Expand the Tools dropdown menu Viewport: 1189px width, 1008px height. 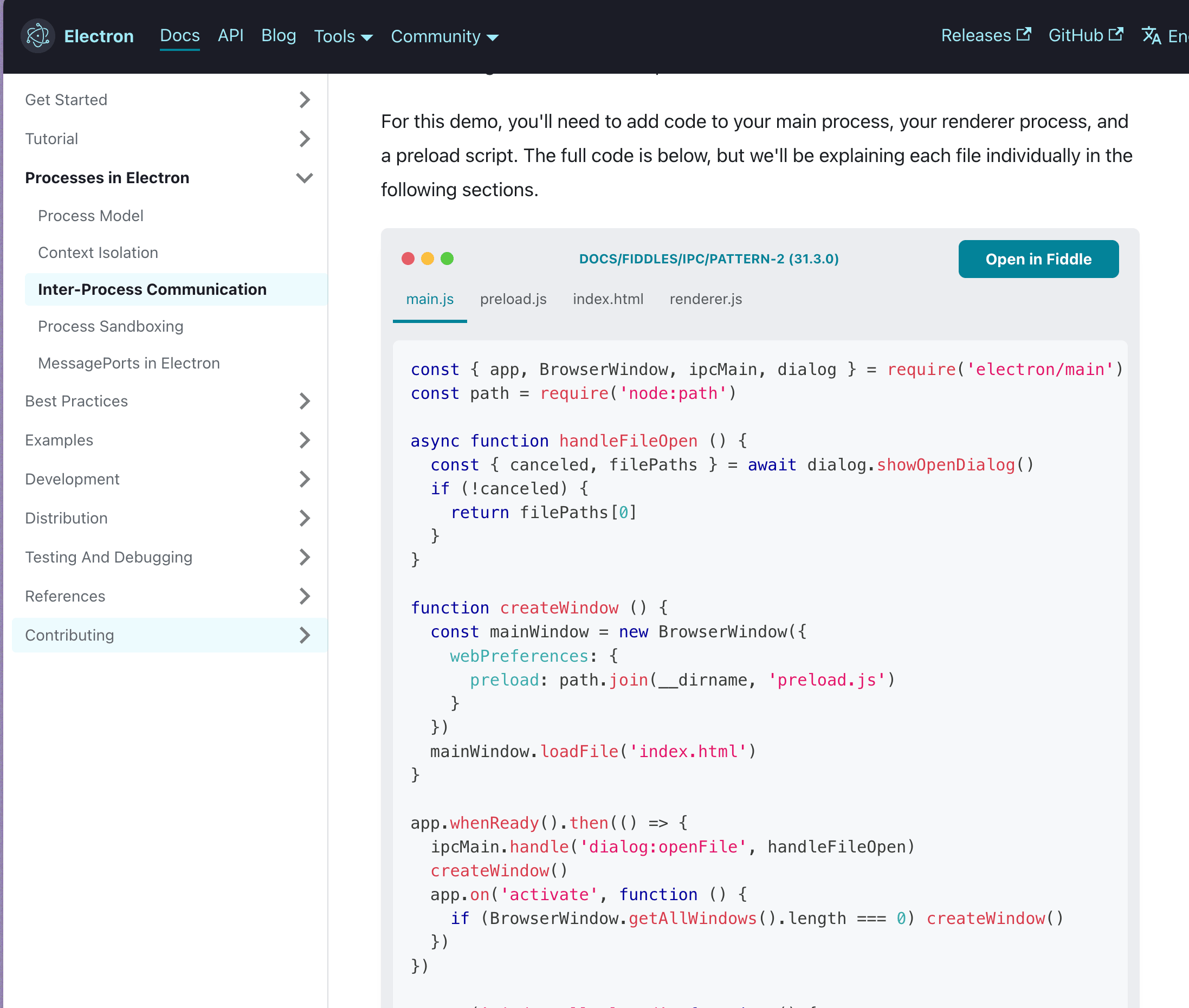click(343, 36)
